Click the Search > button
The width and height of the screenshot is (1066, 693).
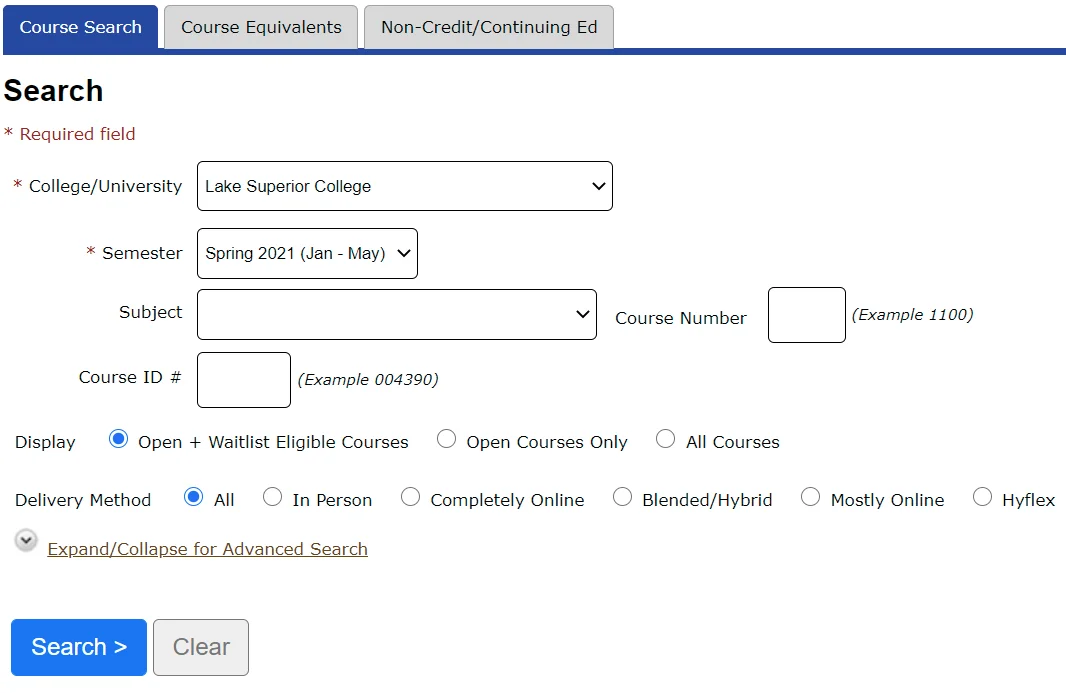point(79,647)
